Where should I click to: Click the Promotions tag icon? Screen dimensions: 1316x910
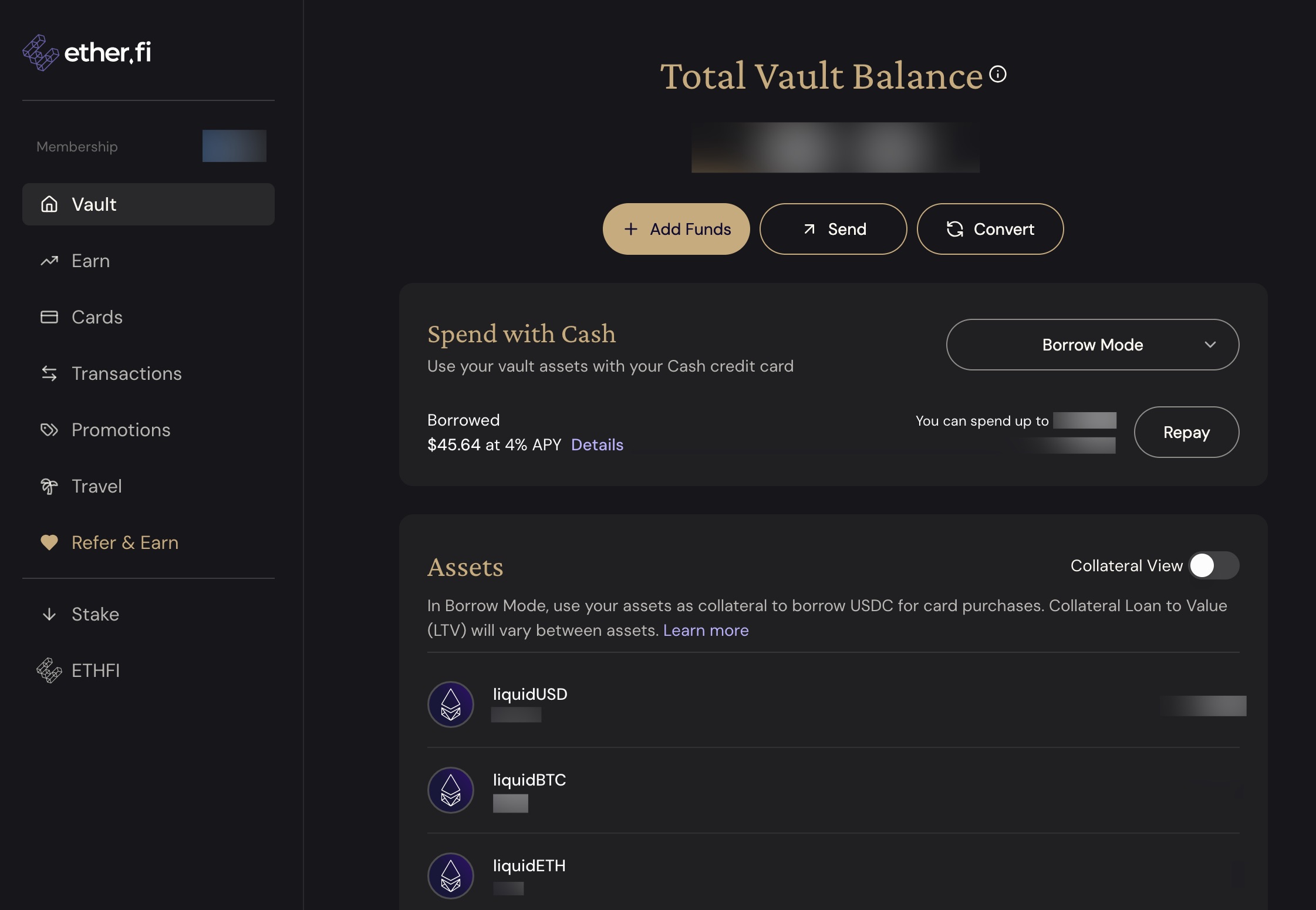coord(49,430)
